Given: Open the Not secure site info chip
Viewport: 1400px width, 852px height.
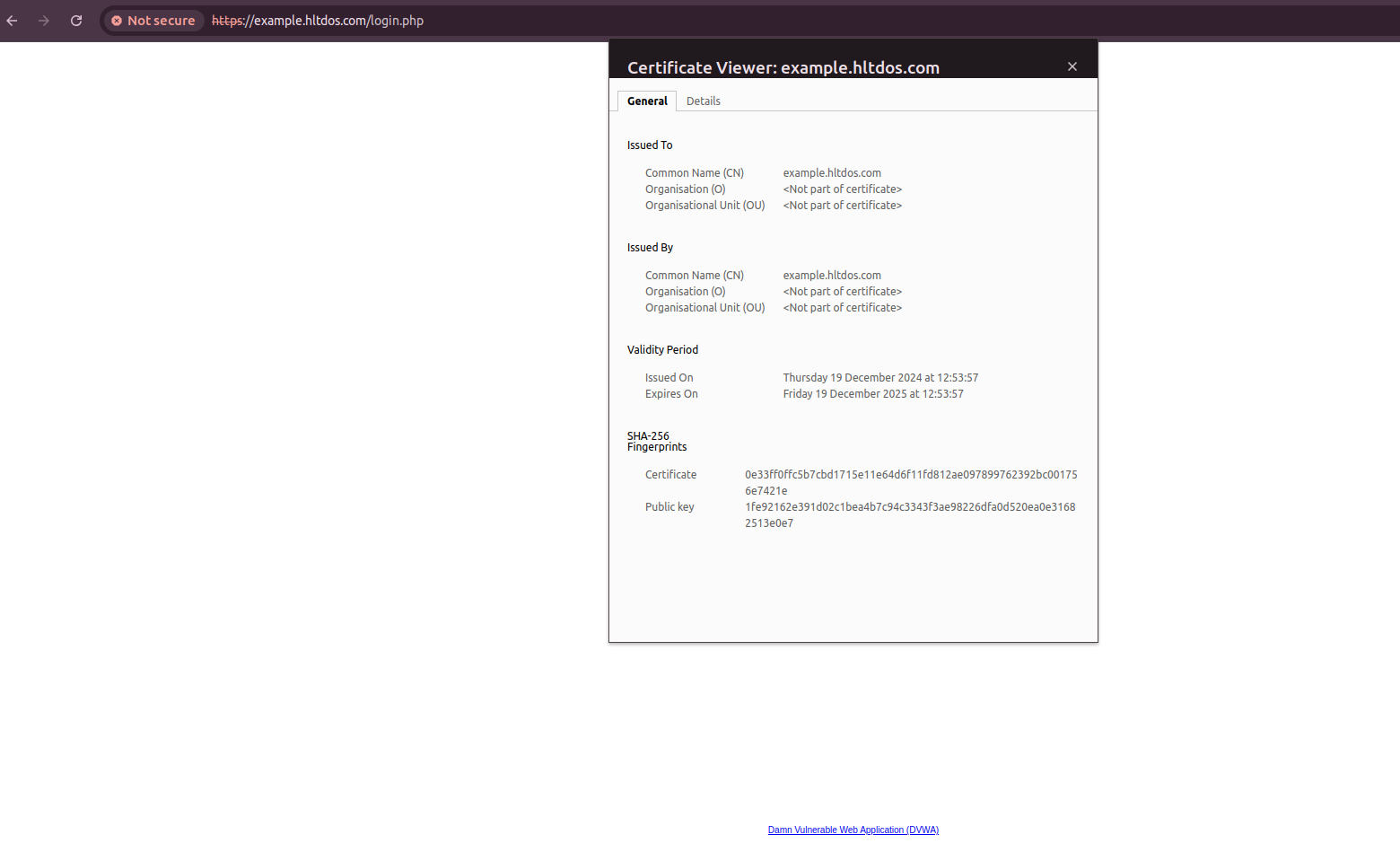Looking at the screenshot, I should click(x=153, y=21).
